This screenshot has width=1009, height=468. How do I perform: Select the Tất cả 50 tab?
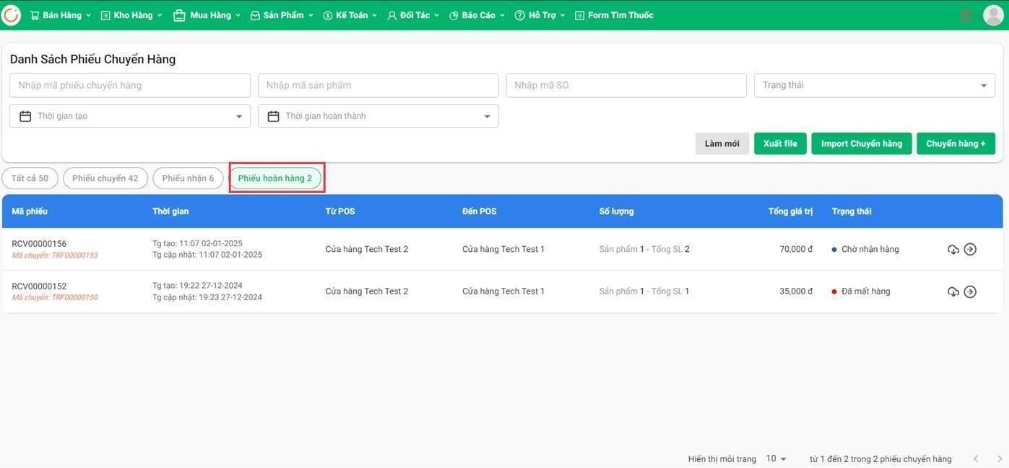coord(30,178)
